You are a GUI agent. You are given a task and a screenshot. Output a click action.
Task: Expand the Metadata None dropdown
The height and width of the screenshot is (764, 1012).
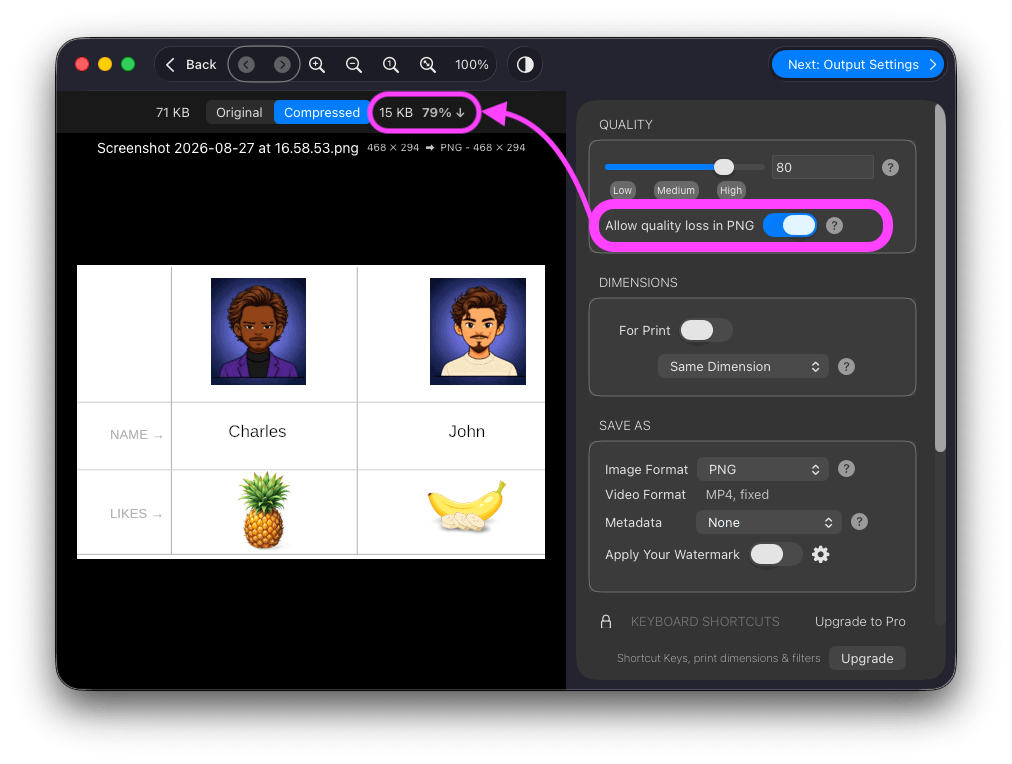click(769, 522)
